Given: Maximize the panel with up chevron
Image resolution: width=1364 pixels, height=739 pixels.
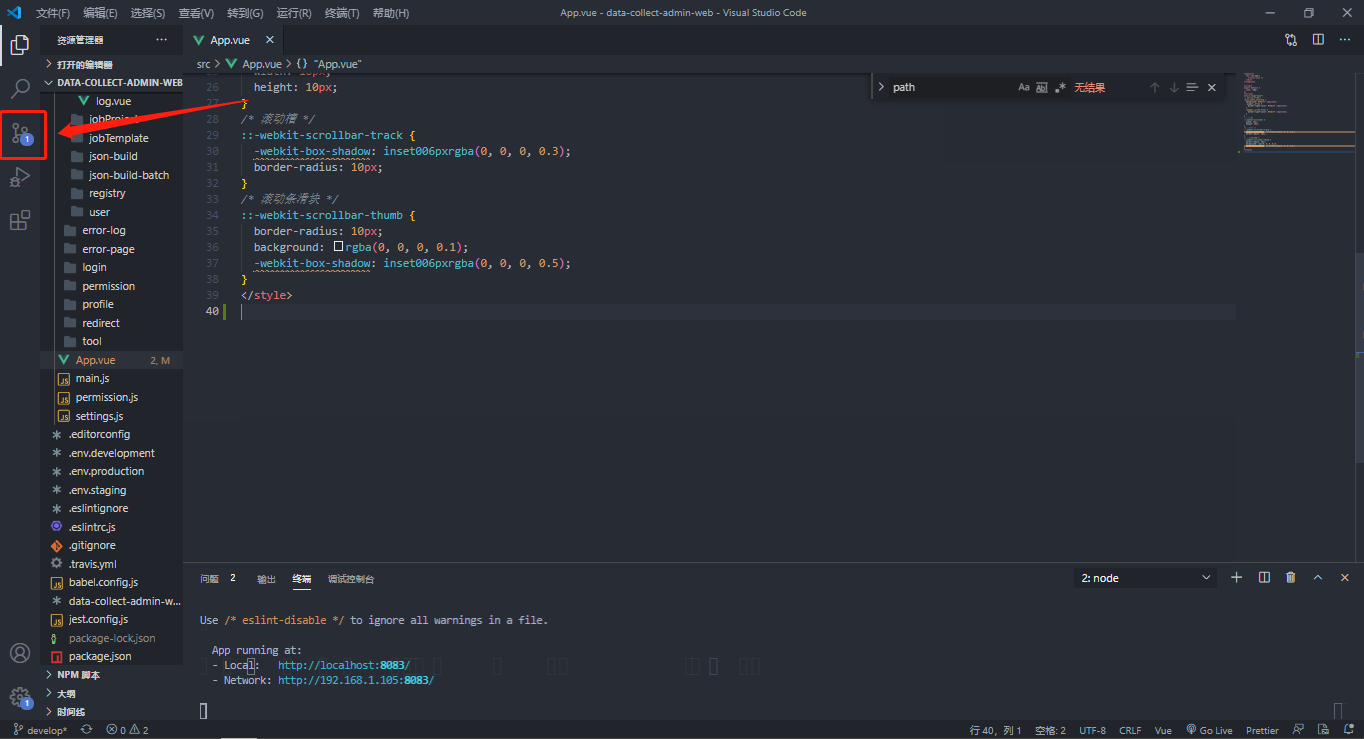Looking at the screenshot, I should pyautogui.click(x=1318, y=577).
